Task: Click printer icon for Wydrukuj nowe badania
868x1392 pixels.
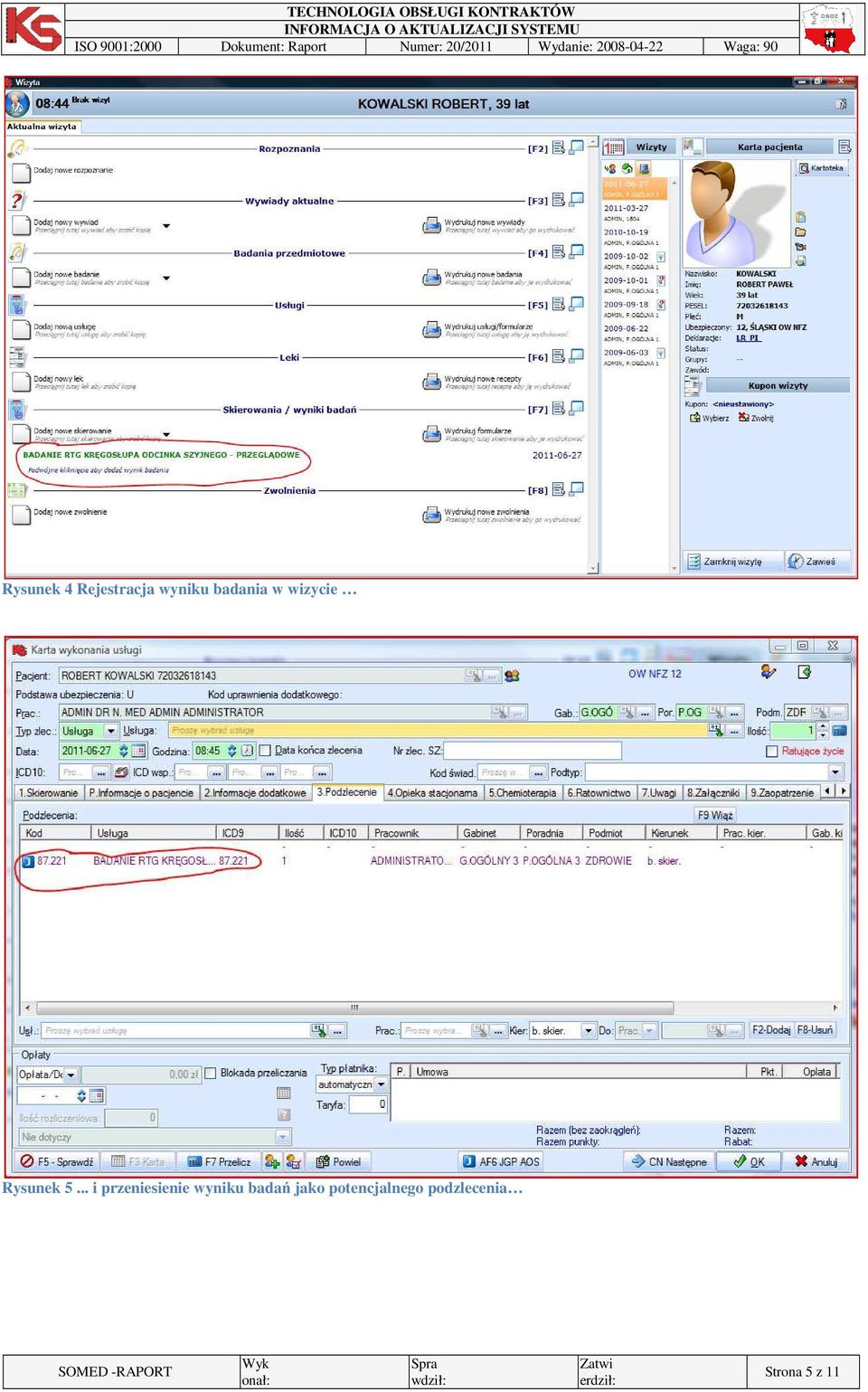Action: pyautogui.click(x=432, y=278)
